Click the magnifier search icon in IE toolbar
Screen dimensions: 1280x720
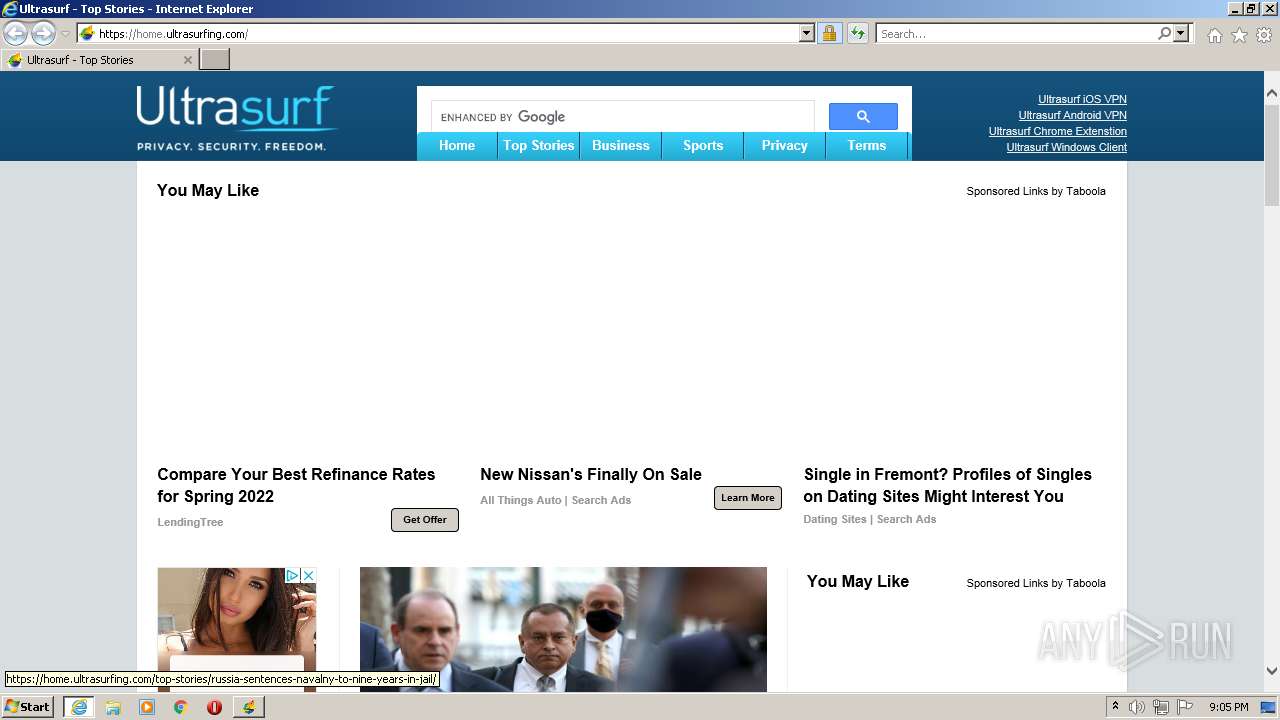(1164, 34)
